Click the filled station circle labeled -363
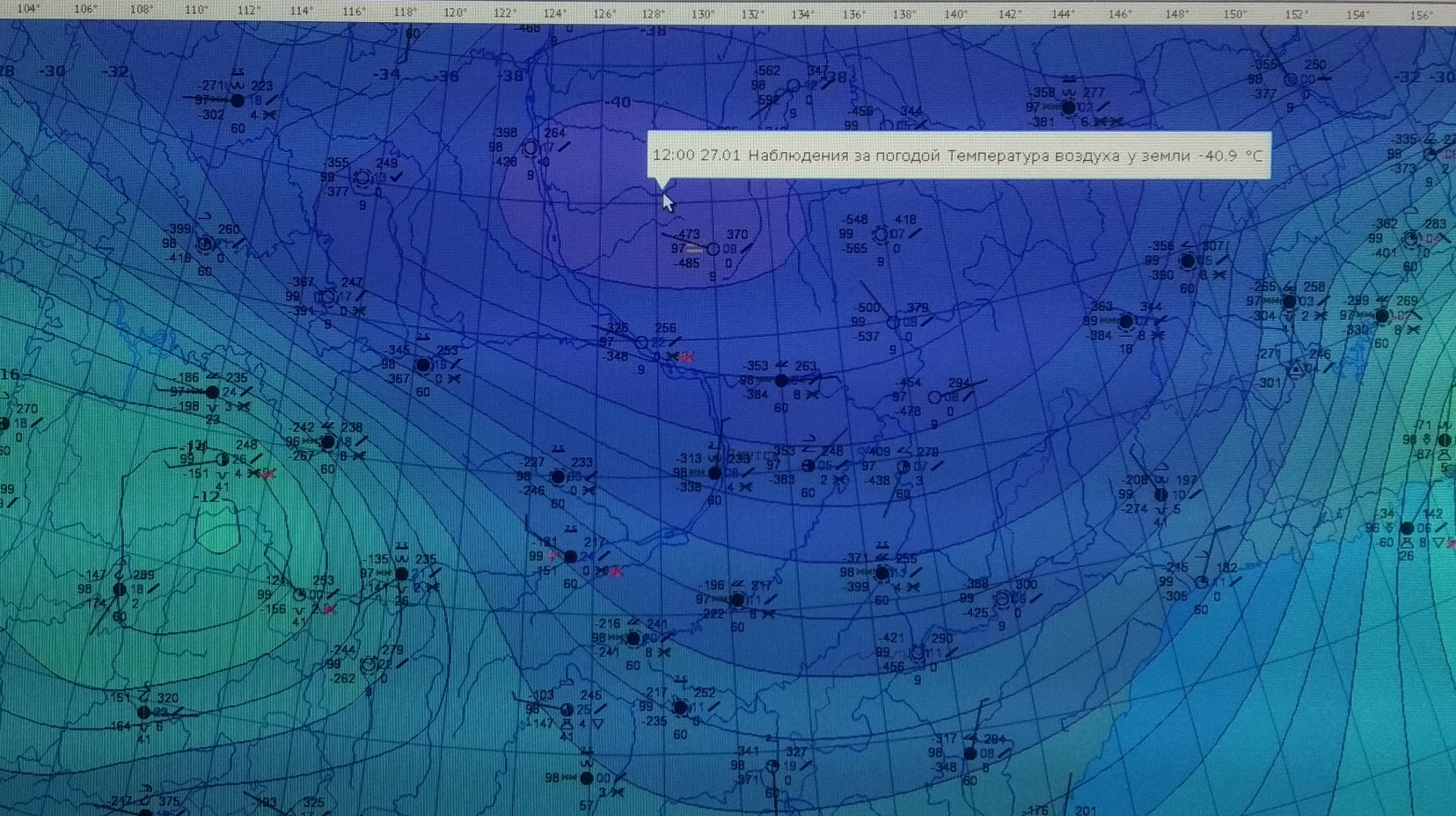Screen dimensions: 1456x816 point(1125,321)
